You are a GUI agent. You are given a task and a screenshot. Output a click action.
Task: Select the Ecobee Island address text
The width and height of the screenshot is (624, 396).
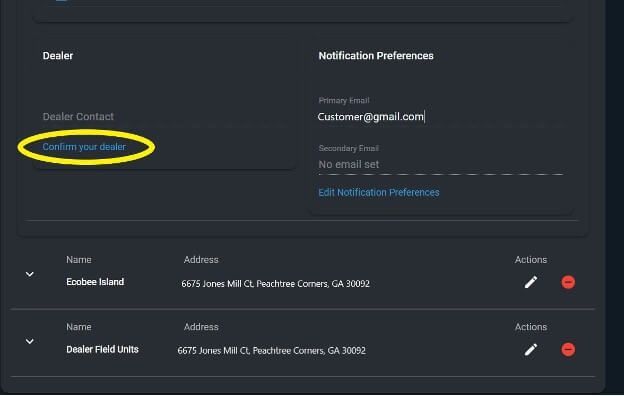[275, 284]
